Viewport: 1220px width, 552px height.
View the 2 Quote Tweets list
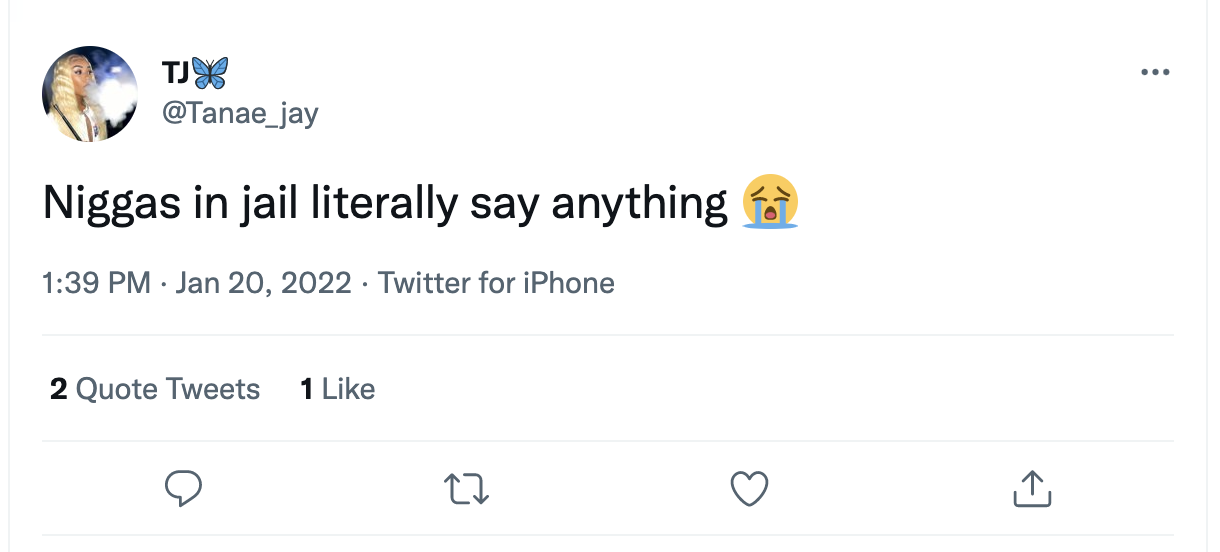click(155, 388)
